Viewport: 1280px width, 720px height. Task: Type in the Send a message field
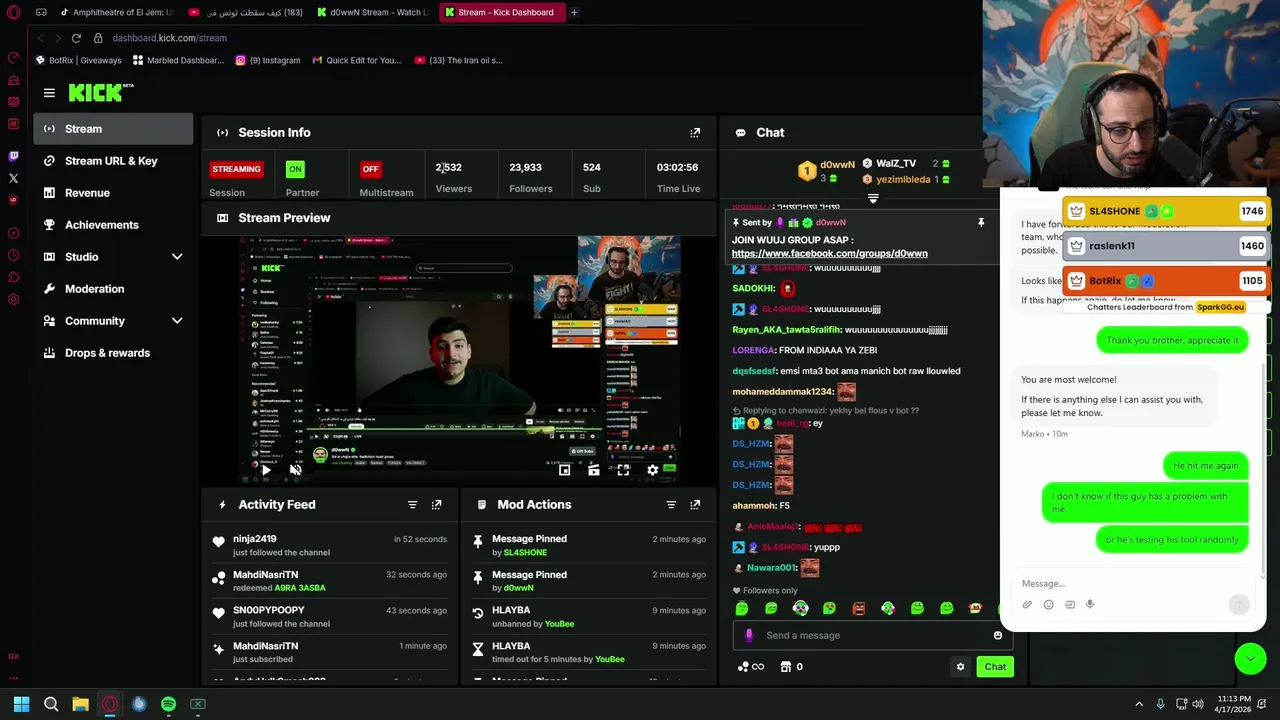pos(875,635)
